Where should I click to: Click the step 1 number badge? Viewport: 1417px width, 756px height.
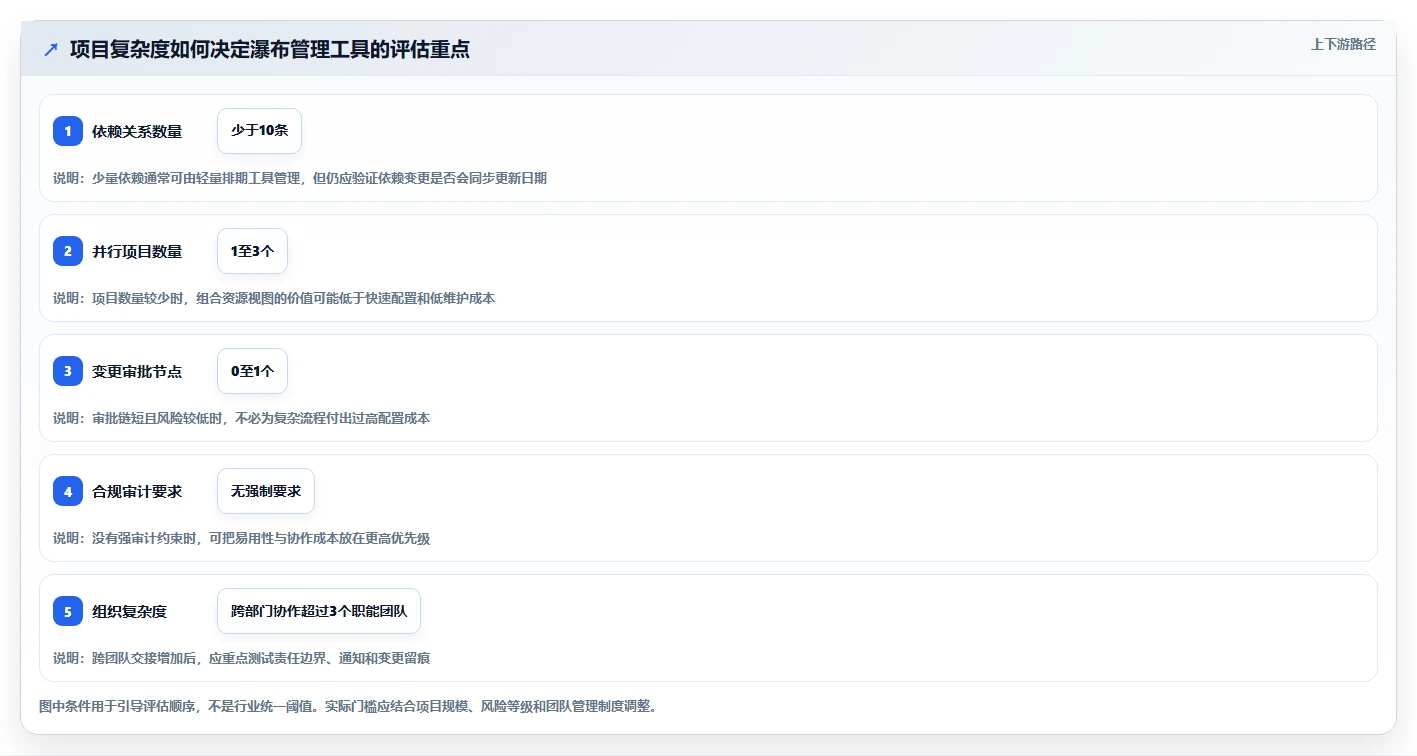tap(68, 131)
